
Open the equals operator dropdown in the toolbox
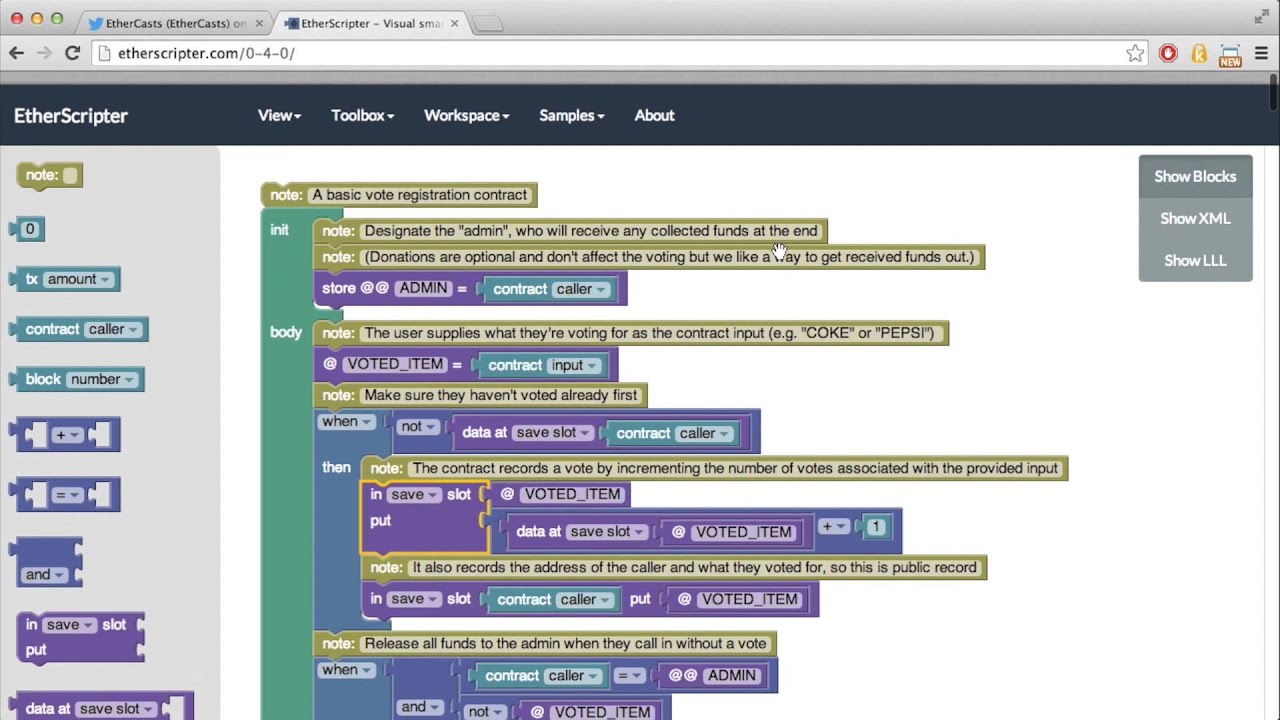pyautogui.click(x=67, y=495)
